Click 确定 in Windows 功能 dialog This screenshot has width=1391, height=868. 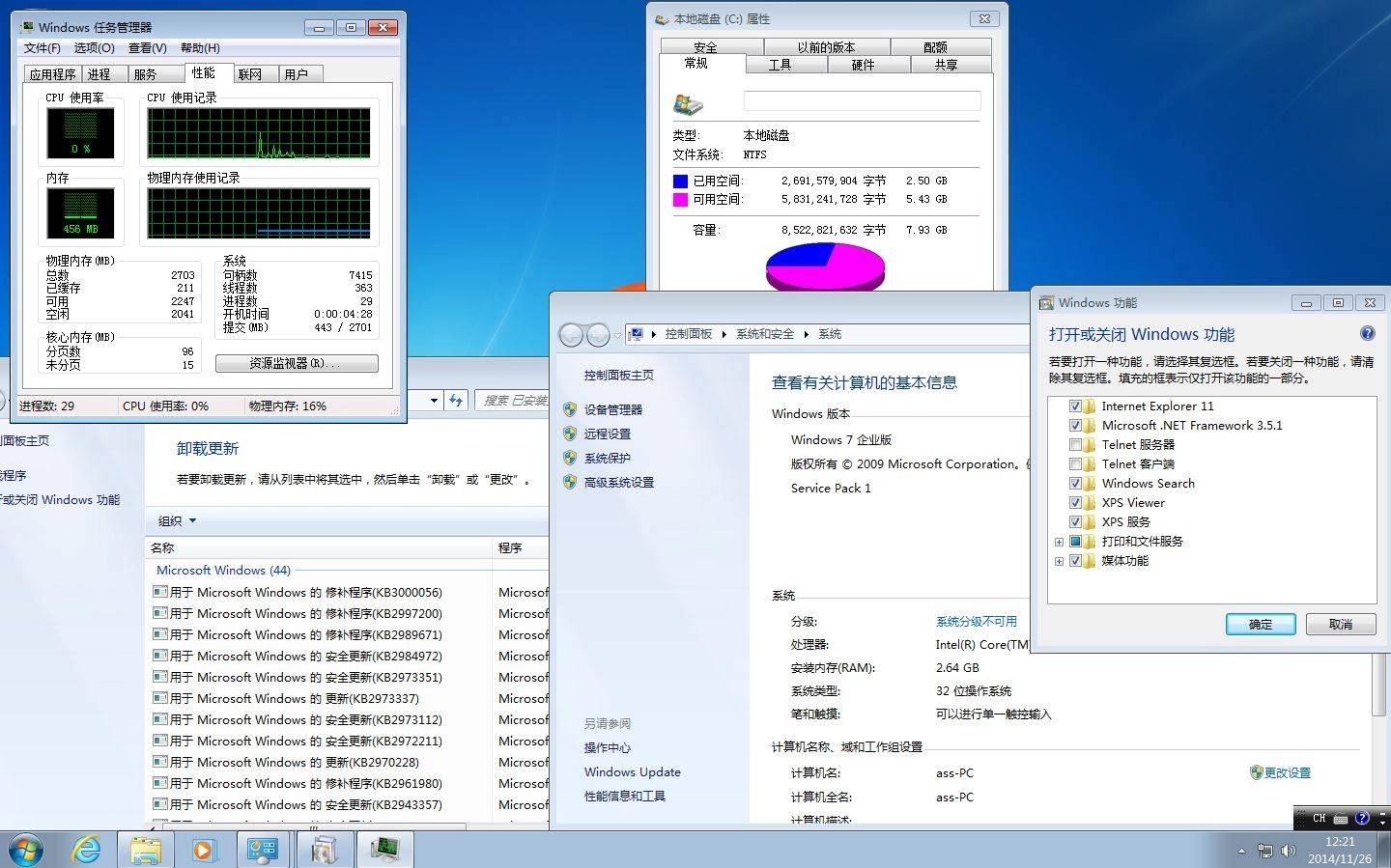point(1261,624)
